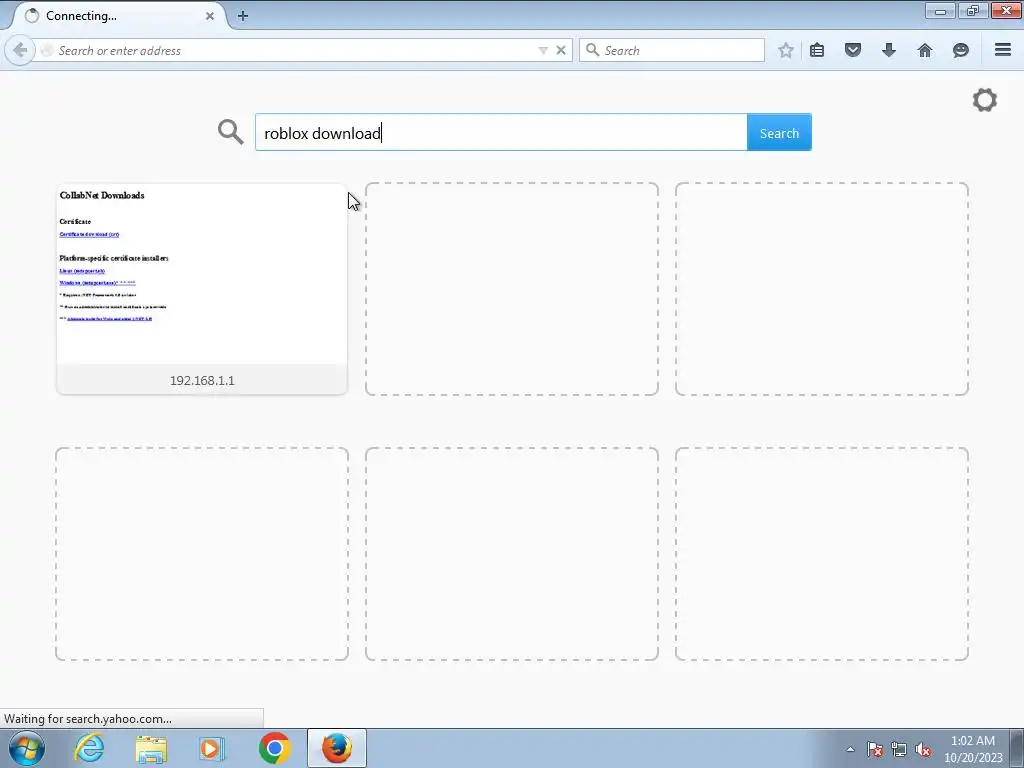The height and width of the screenshot is (768, 1024).
Task: Click the toolbar Search box magnifier icon
Action: pyautogui.click(x=592, y=50)
